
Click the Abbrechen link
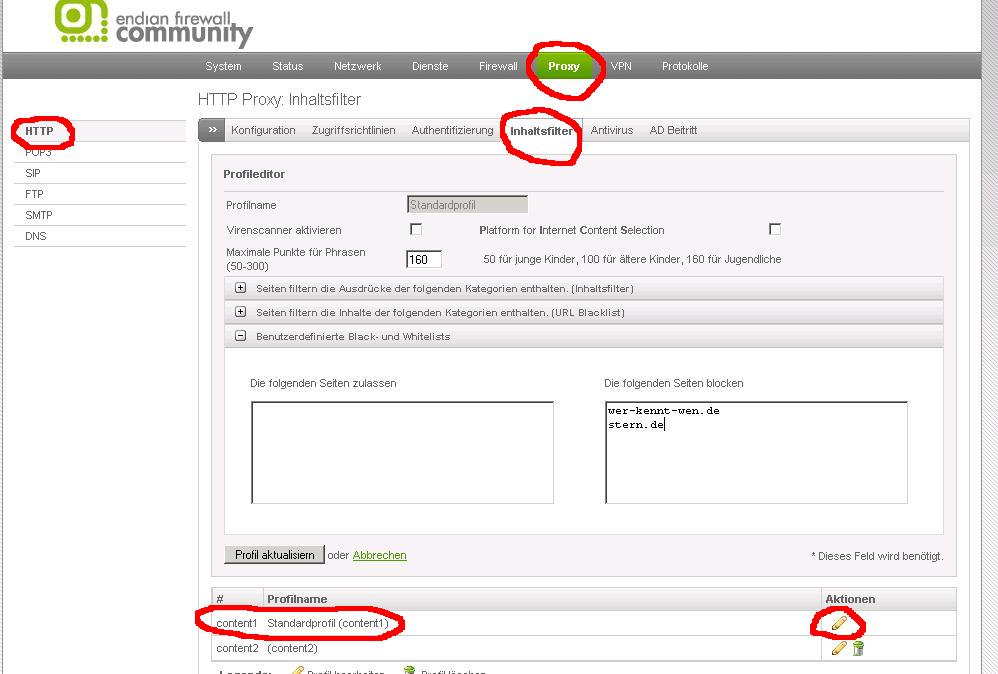(x=379, y=555)
